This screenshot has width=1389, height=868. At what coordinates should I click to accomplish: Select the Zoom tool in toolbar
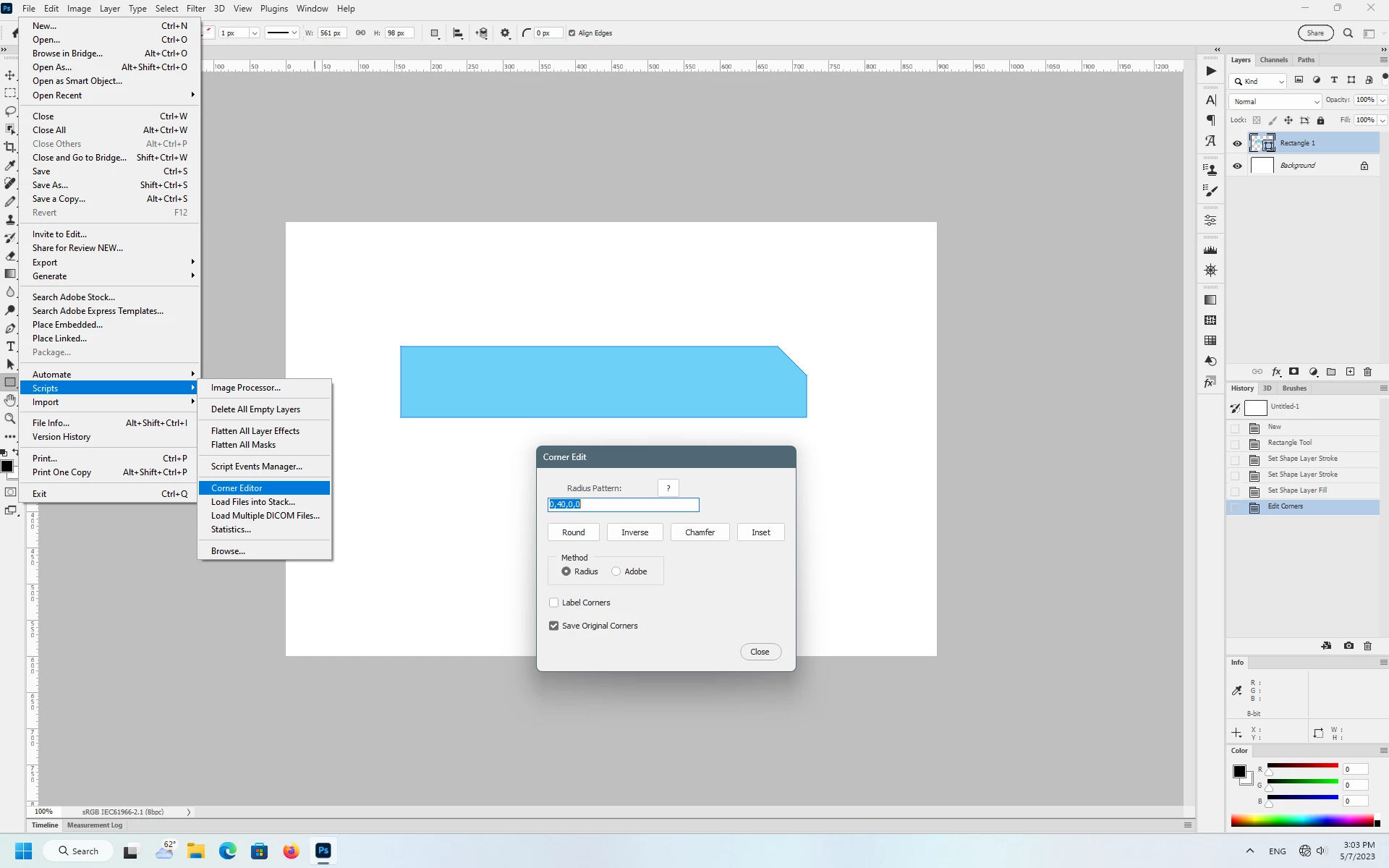click(x=10, y=419)
